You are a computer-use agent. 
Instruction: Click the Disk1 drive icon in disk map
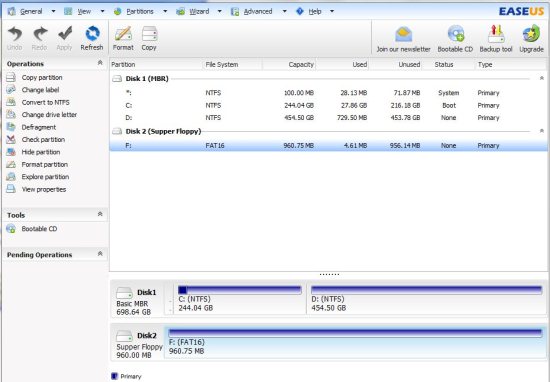(124, 293)
